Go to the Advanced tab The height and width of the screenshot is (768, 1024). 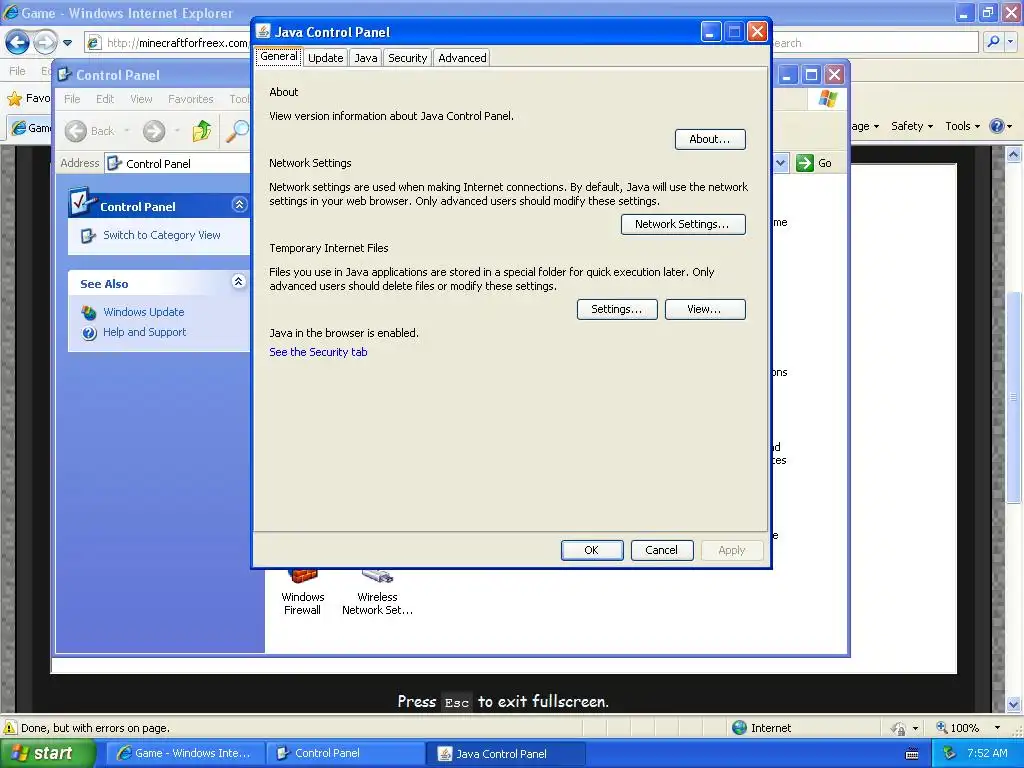[462, 58]
